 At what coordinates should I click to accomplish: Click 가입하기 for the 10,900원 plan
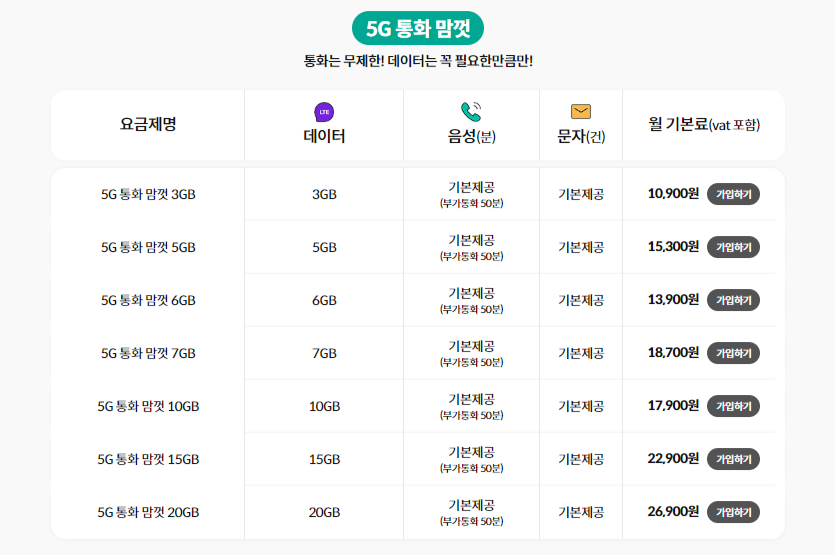point(733,194)
